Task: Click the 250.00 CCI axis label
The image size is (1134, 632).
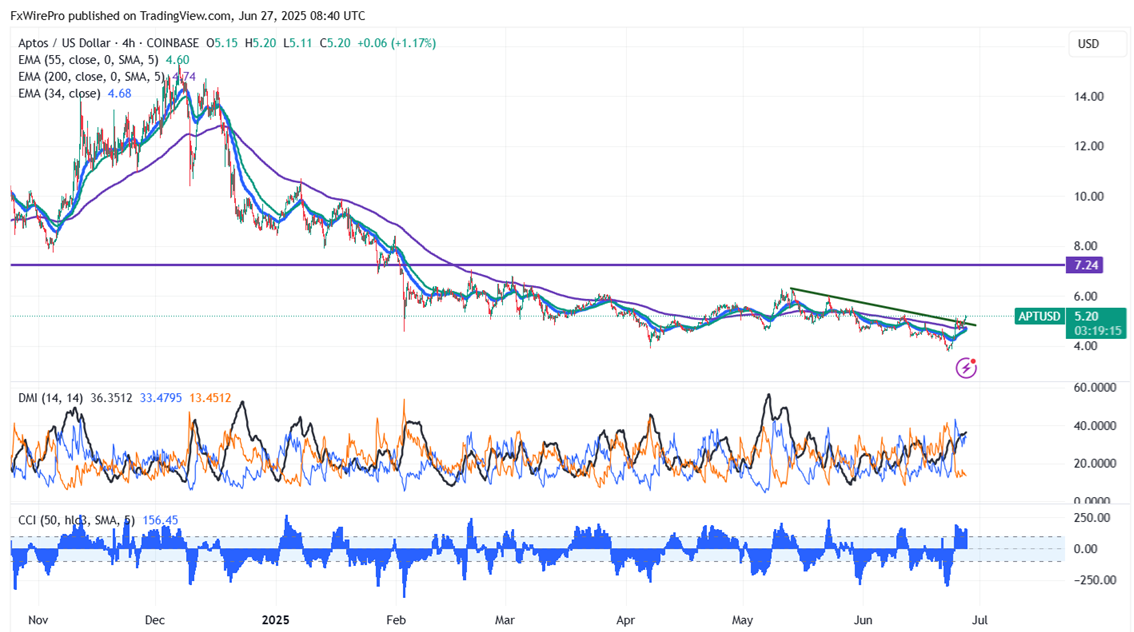Action: coord(1092,518)
